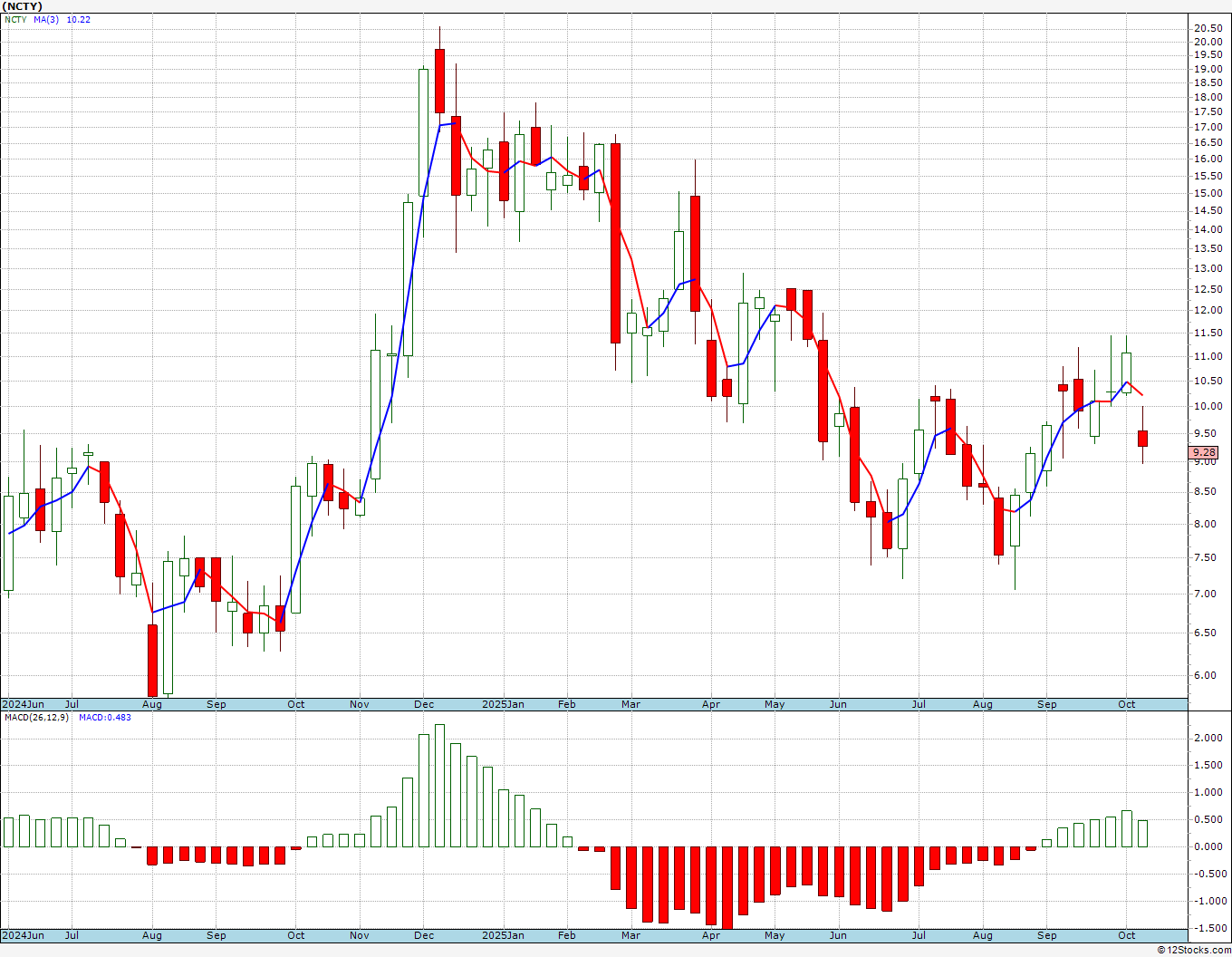Click the current price tag 9.28
Viewport: 1232px width, 957px height.
point(1204,452)
